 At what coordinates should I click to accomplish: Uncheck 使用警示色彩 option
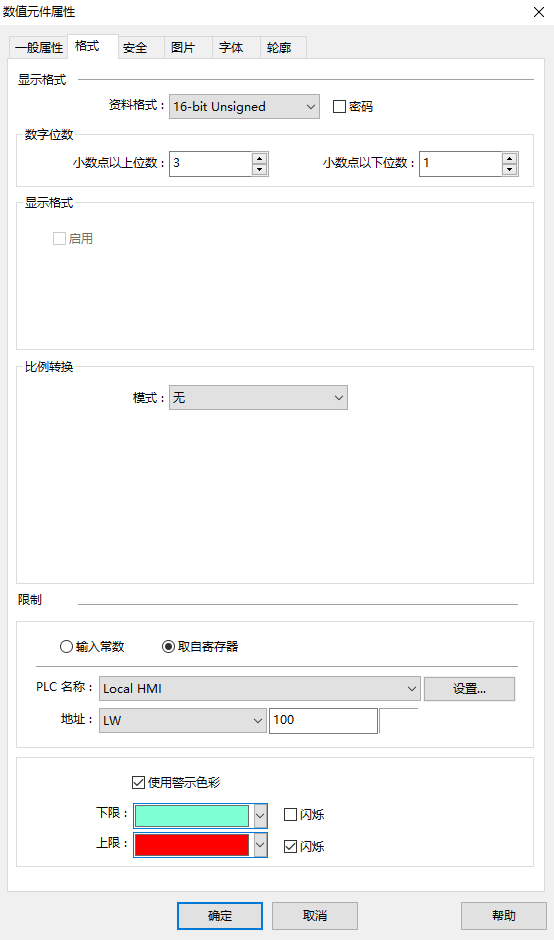[138, 782]
